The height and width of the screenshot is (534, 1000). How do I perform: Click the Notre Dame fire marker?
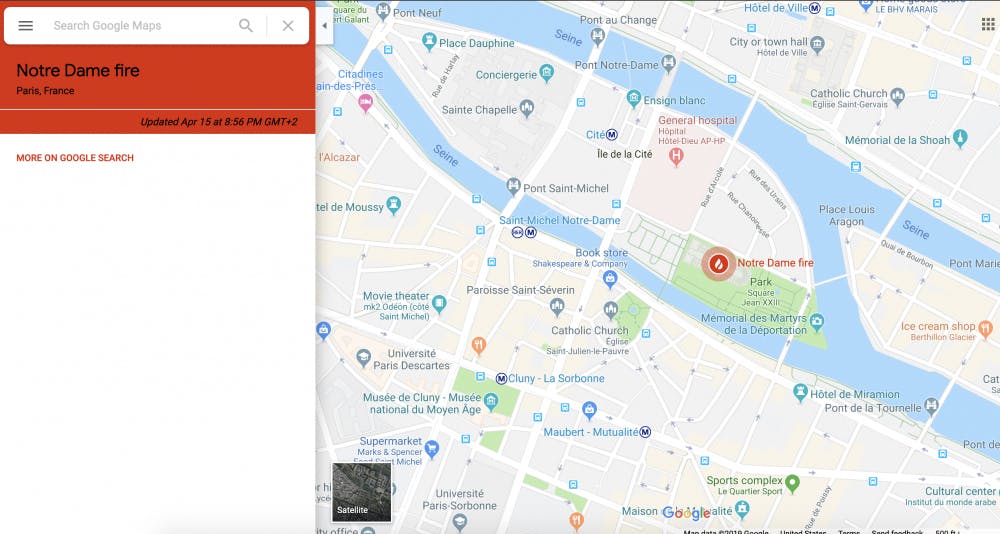coord(719,263)
